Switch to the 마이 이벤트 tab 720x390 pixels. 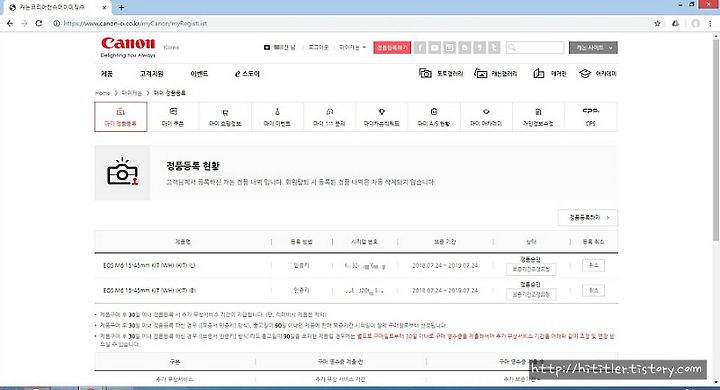point(277,117)
